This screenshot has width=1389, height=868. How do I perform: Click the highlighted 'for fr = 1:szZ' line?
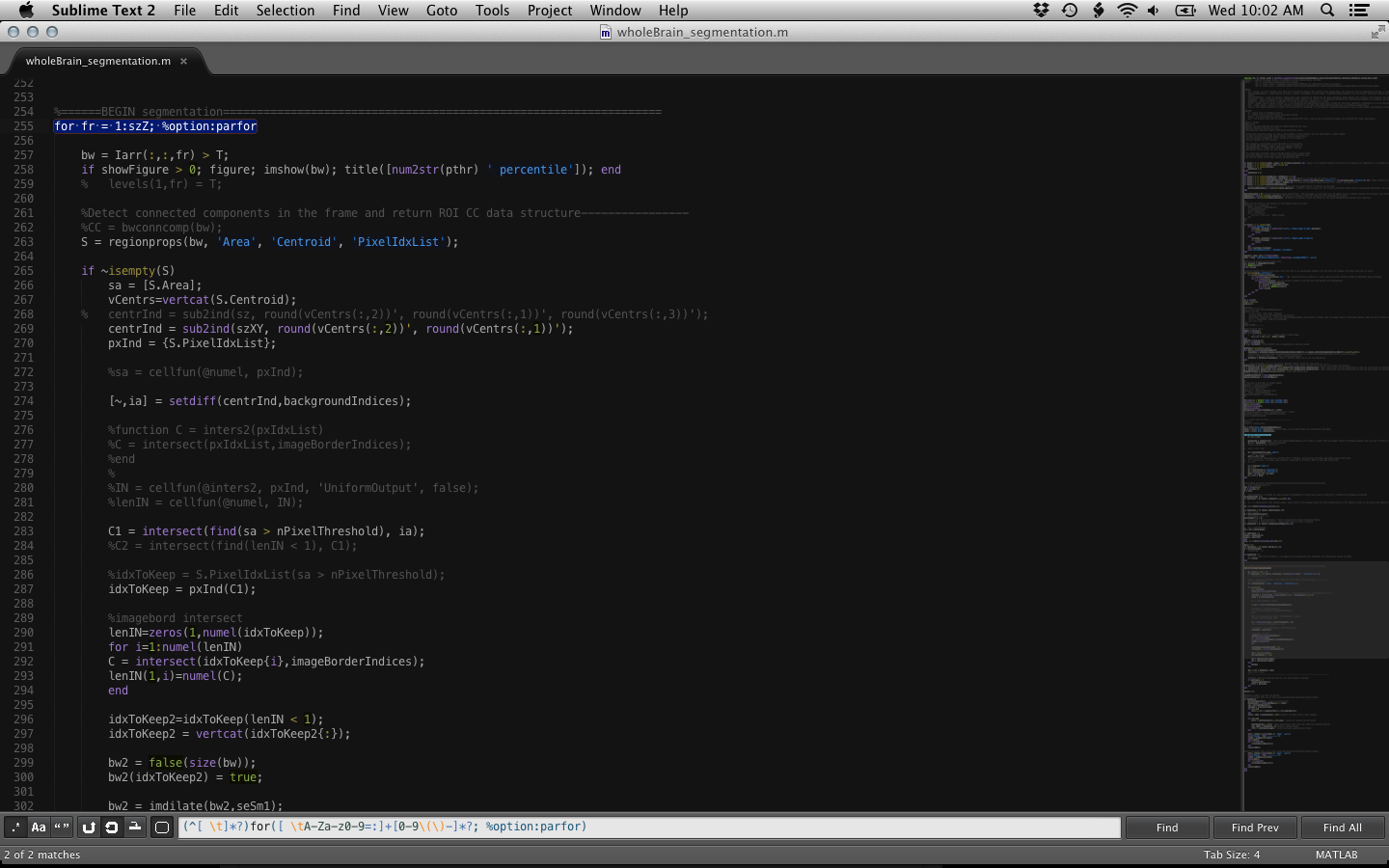pos(155,126)
